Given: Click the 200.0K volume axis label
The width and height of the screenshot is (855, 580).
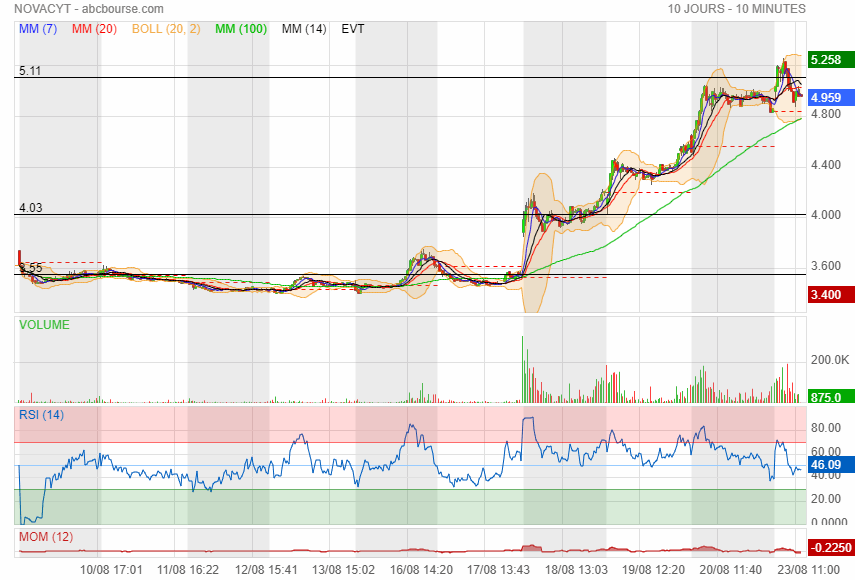Looking at the screenshot, I should coord(830,360).
